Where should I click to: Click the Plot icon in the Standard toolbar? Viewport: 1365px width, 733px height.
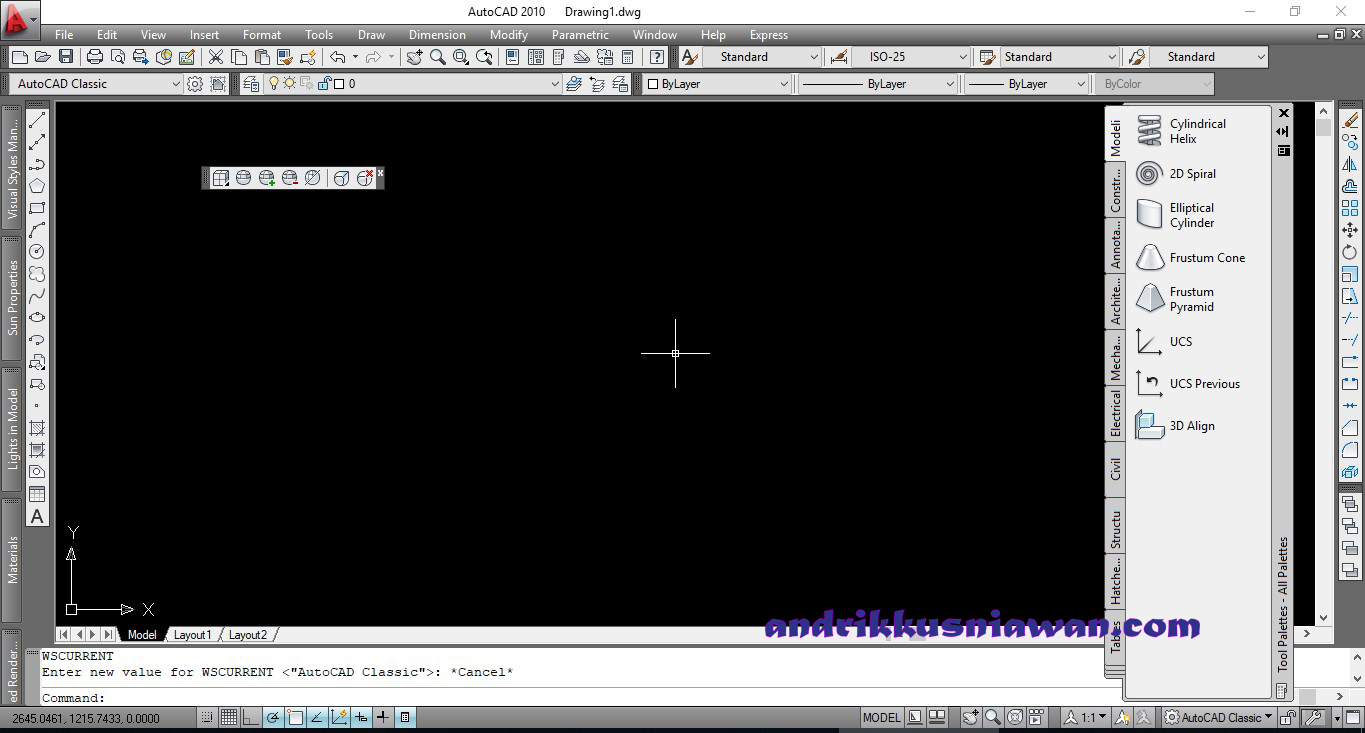click(94, 57)
